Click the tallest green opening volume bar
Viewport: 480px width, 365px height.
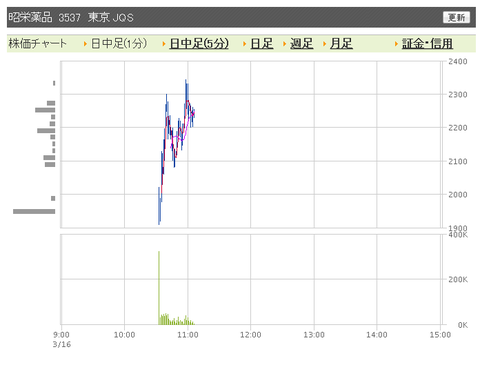coord(159,288)
